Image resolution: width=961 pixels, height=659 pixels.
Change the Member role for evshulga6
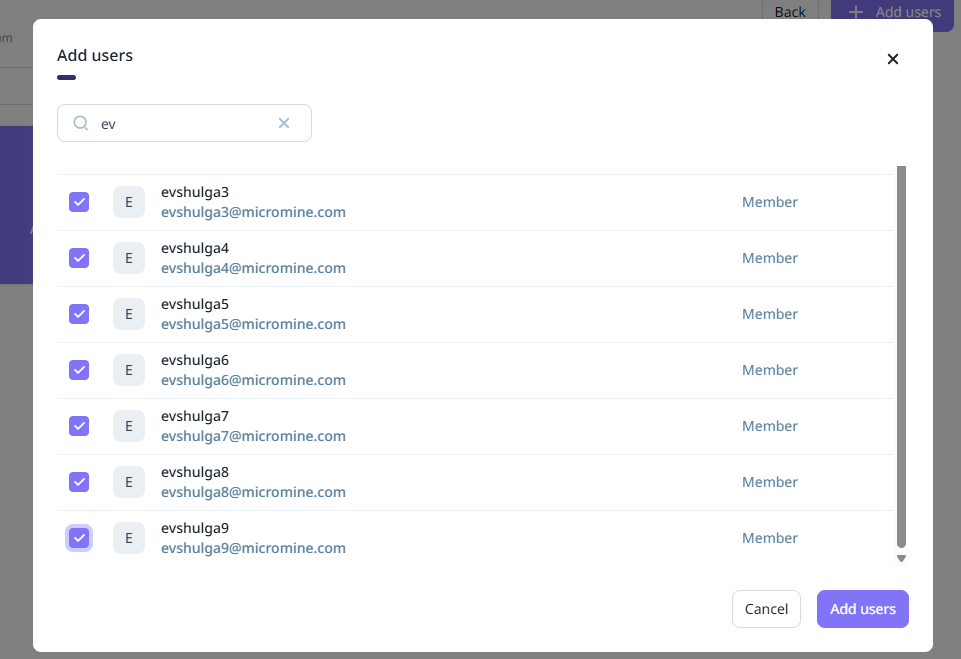point(769,370)
